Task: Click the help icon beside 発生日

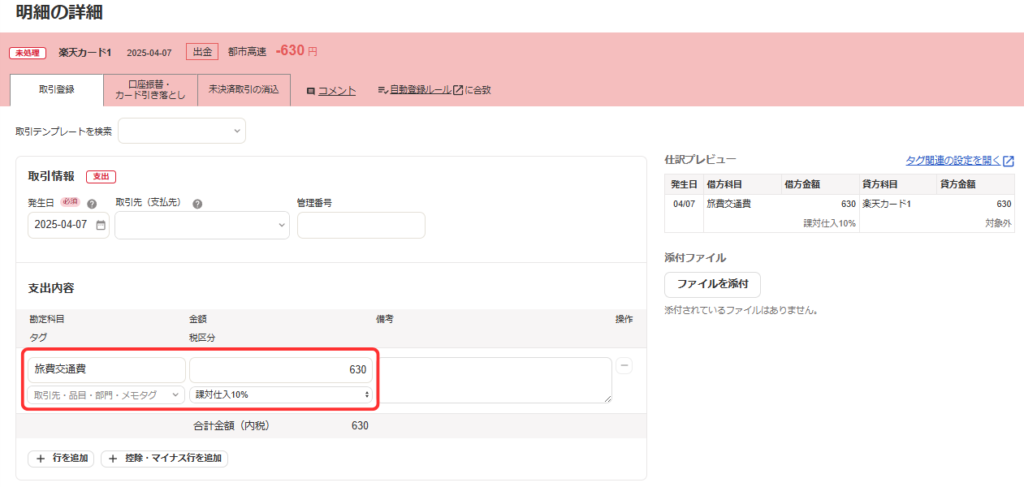Action: pos(92,203)
